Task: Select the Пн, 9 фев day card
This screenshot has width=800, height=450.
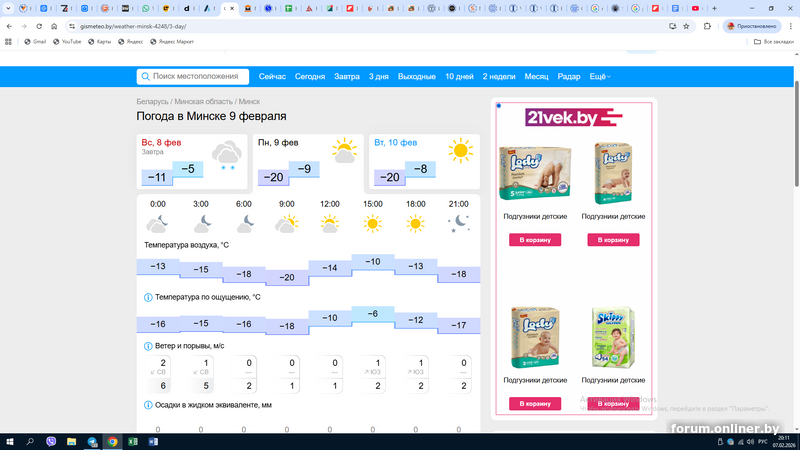Action: click(x=308, y=161)
